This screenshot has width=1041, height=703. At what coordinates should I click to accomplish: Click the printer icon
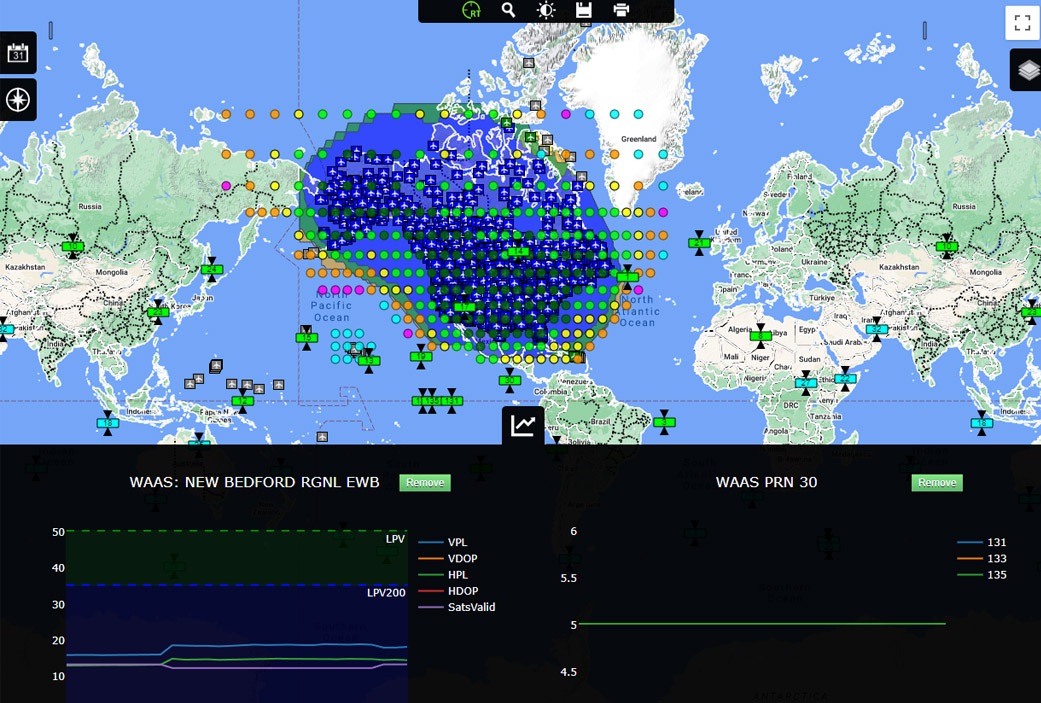pyautogui.click(x=621, y=10)
